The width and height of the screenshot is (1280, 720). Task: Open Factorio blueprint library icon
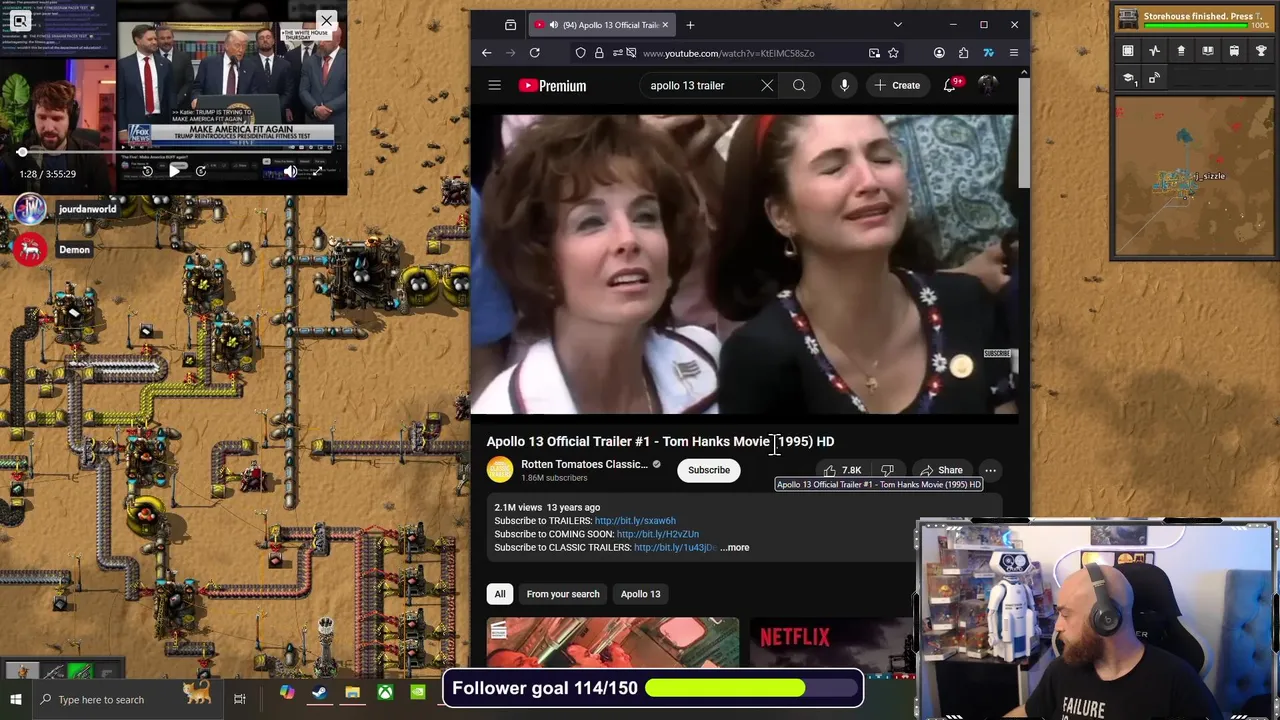1128,51
